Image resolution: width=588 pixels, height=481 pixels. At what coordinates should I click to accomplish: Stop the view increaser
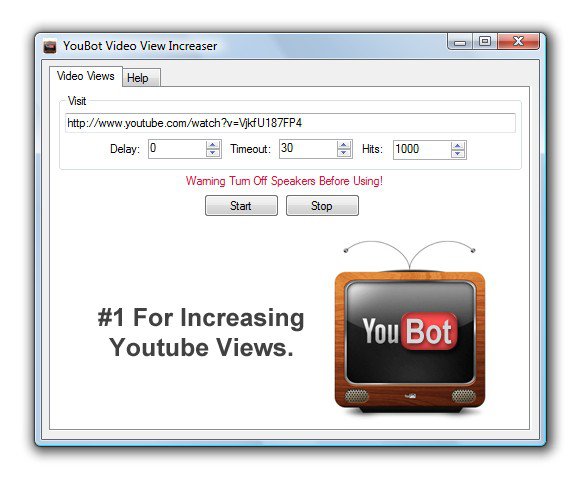pyautogui.click(x=322, y=205)
